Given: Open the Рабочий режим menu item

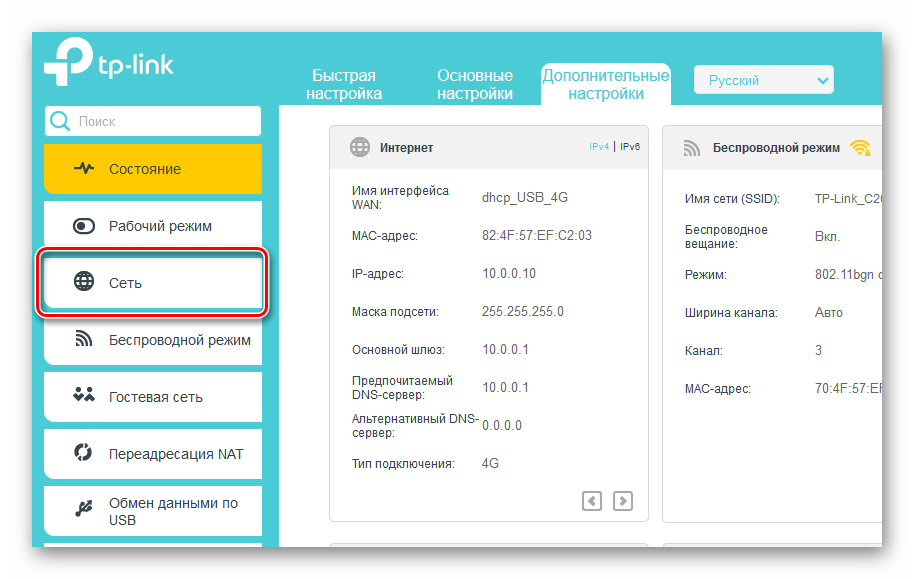Looking at the screenshot, I should [x=153, y=226].
